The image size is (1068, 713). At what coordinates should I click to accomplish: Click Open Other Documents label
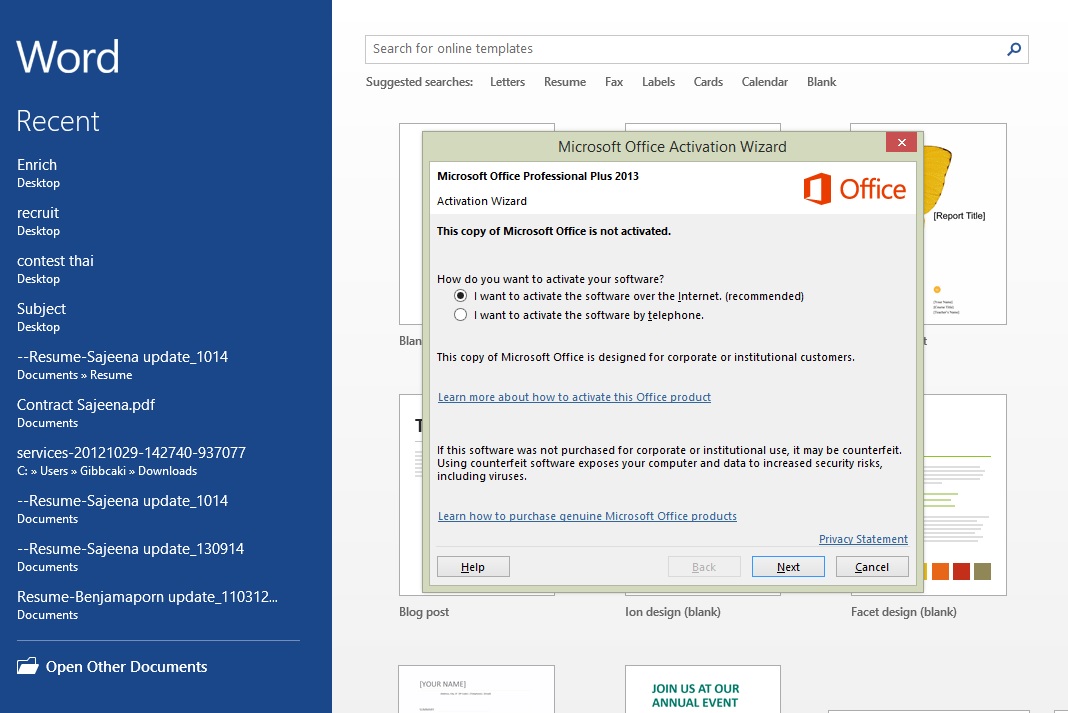(x=126, y=667)
